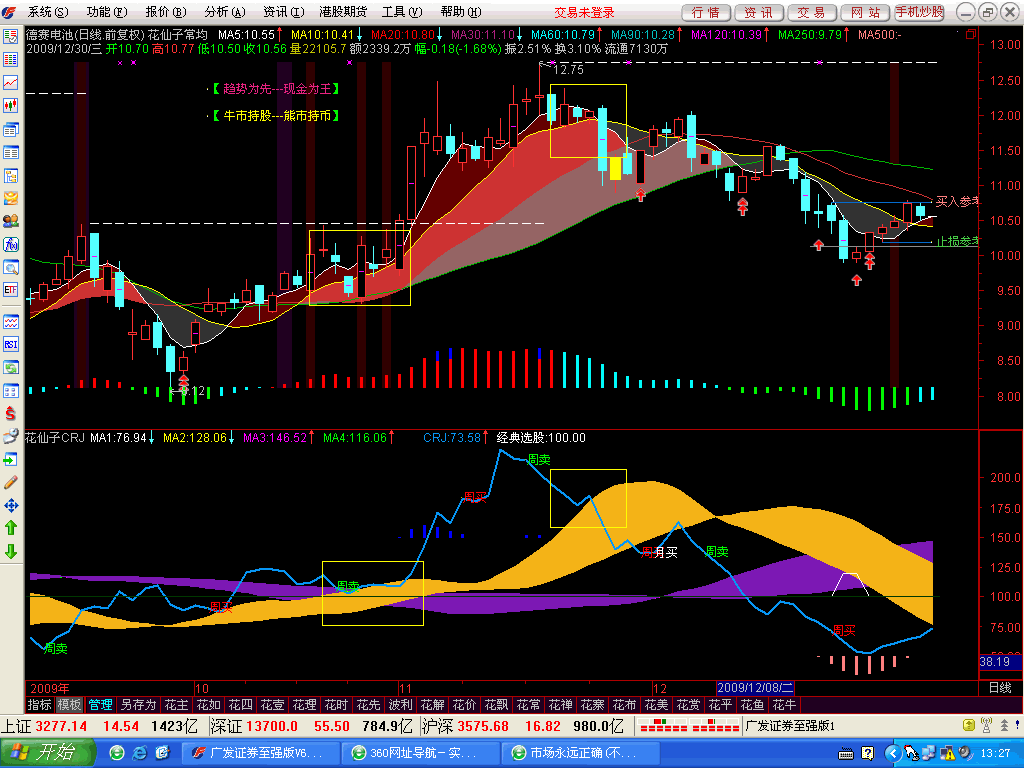1024x768 pixels.
Task: Click the 手机炒股 button
Action: coord(920,12)
